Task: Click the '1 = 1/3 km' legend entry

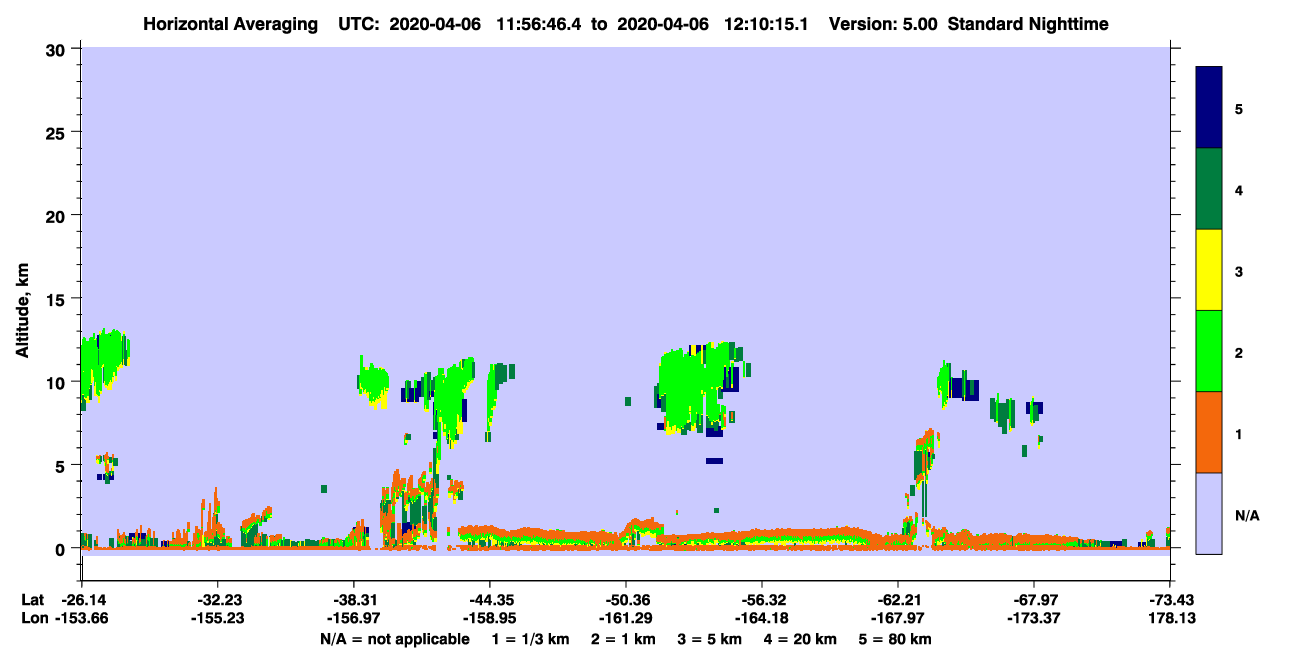Action: [x=530, y=639]
